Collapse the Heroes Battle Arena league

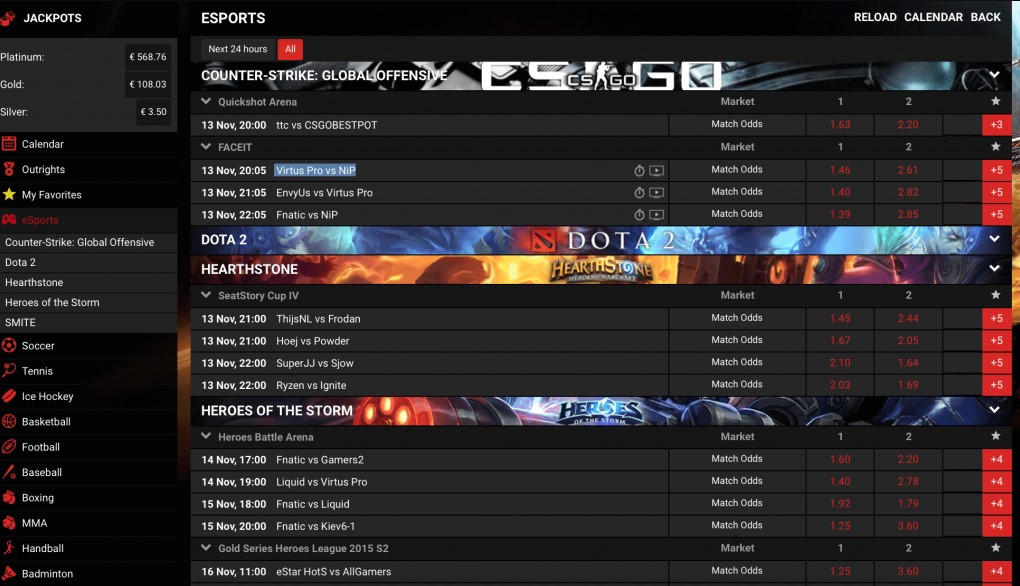[206, 436]
